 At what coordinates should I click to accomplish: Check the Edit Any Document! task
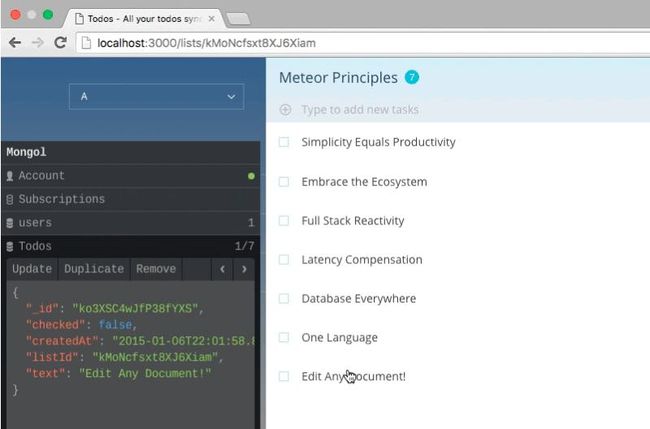point(284,376)
